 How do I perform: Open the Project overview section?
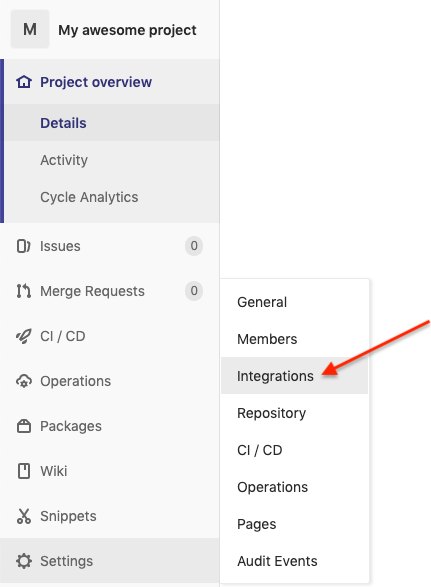pos(96,82)
